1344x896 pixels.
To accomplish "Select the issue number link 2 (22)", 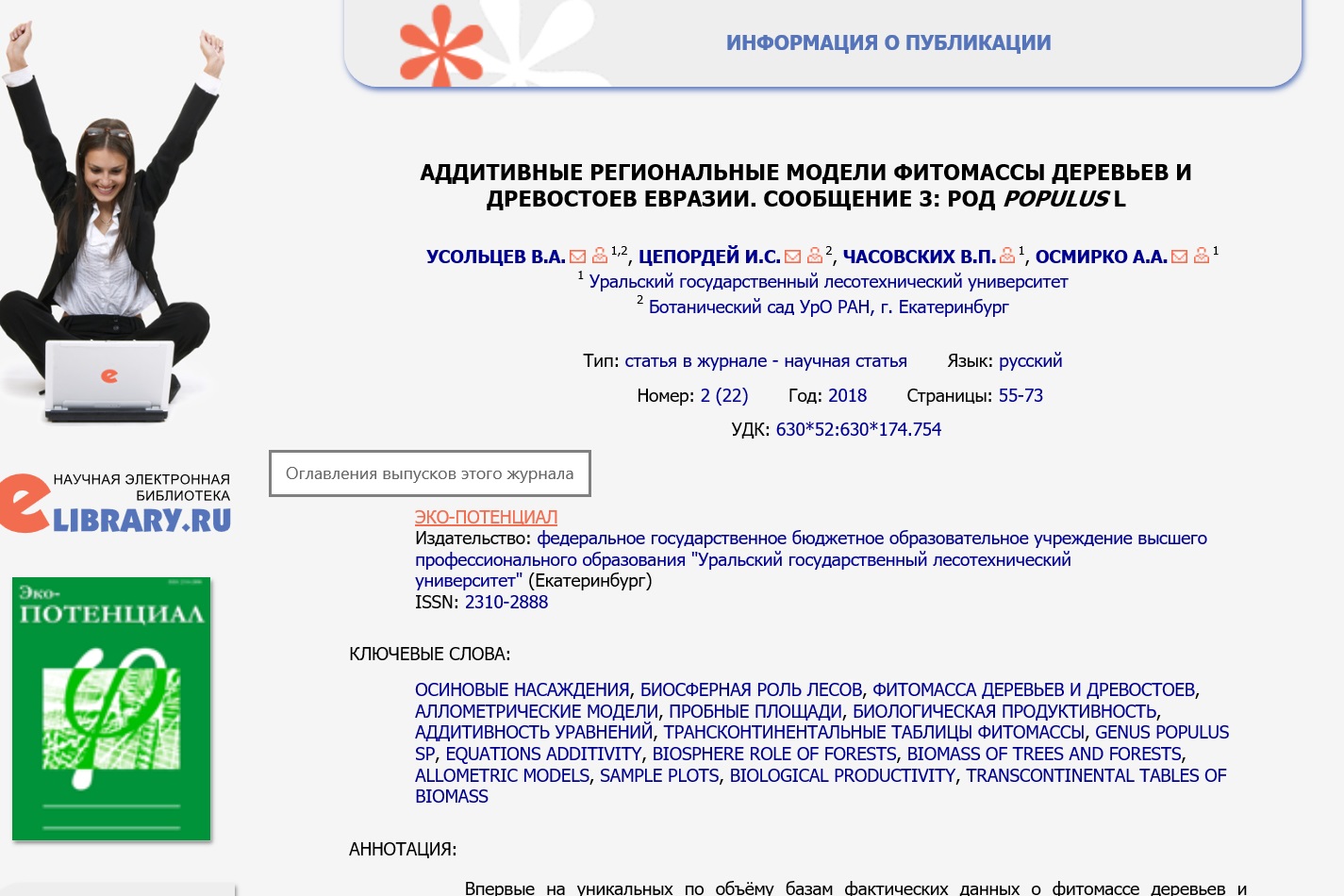I will coord(723,395).
